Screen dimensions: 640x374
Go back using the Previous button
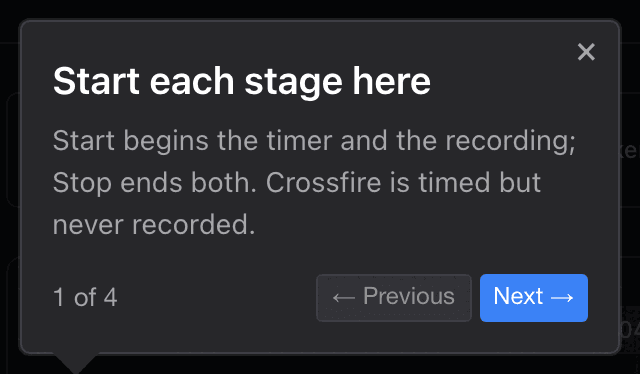click(x=394, y=298)
